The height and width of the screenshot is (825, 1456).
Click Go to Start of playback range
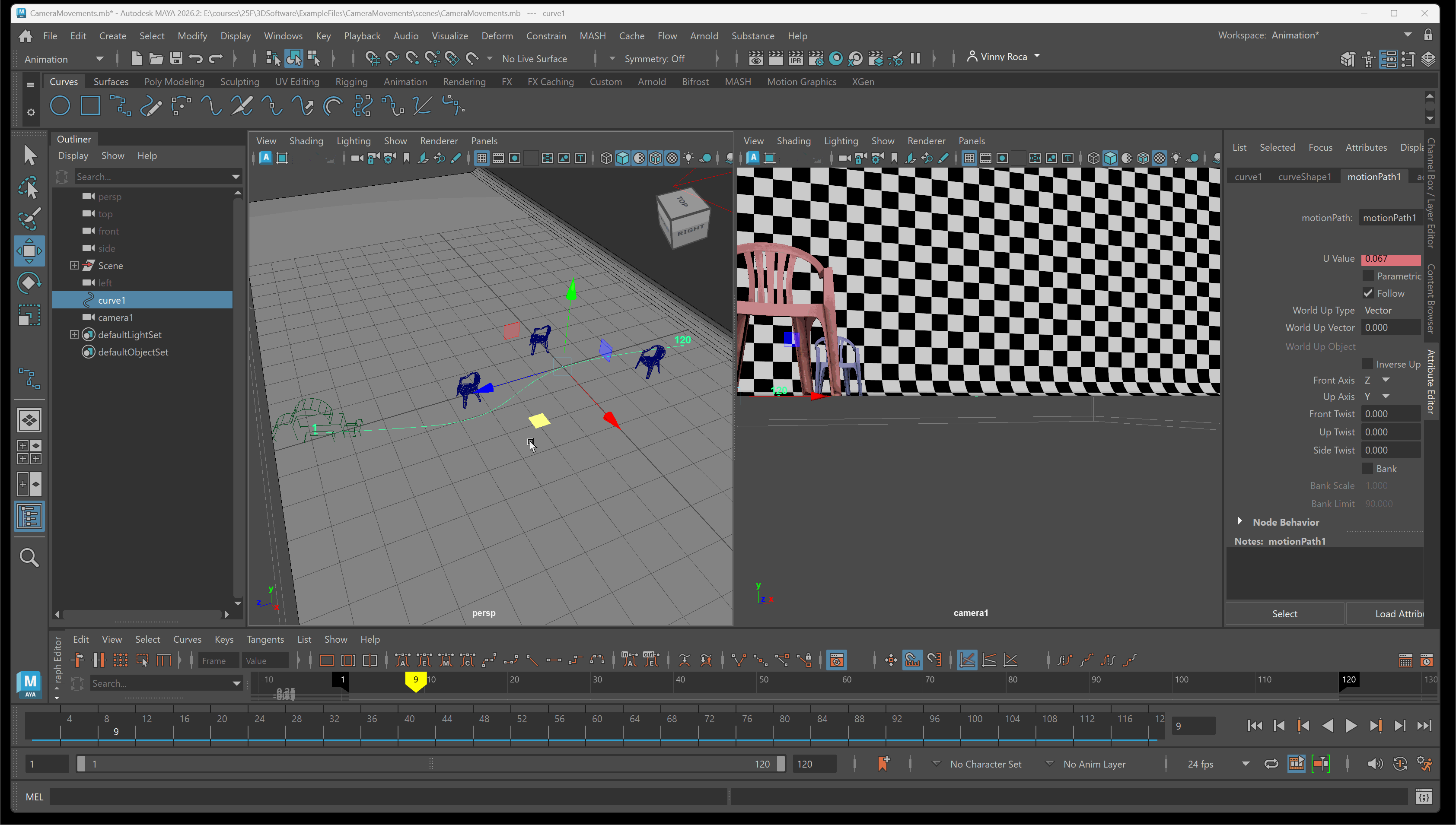pos(1255,726)
